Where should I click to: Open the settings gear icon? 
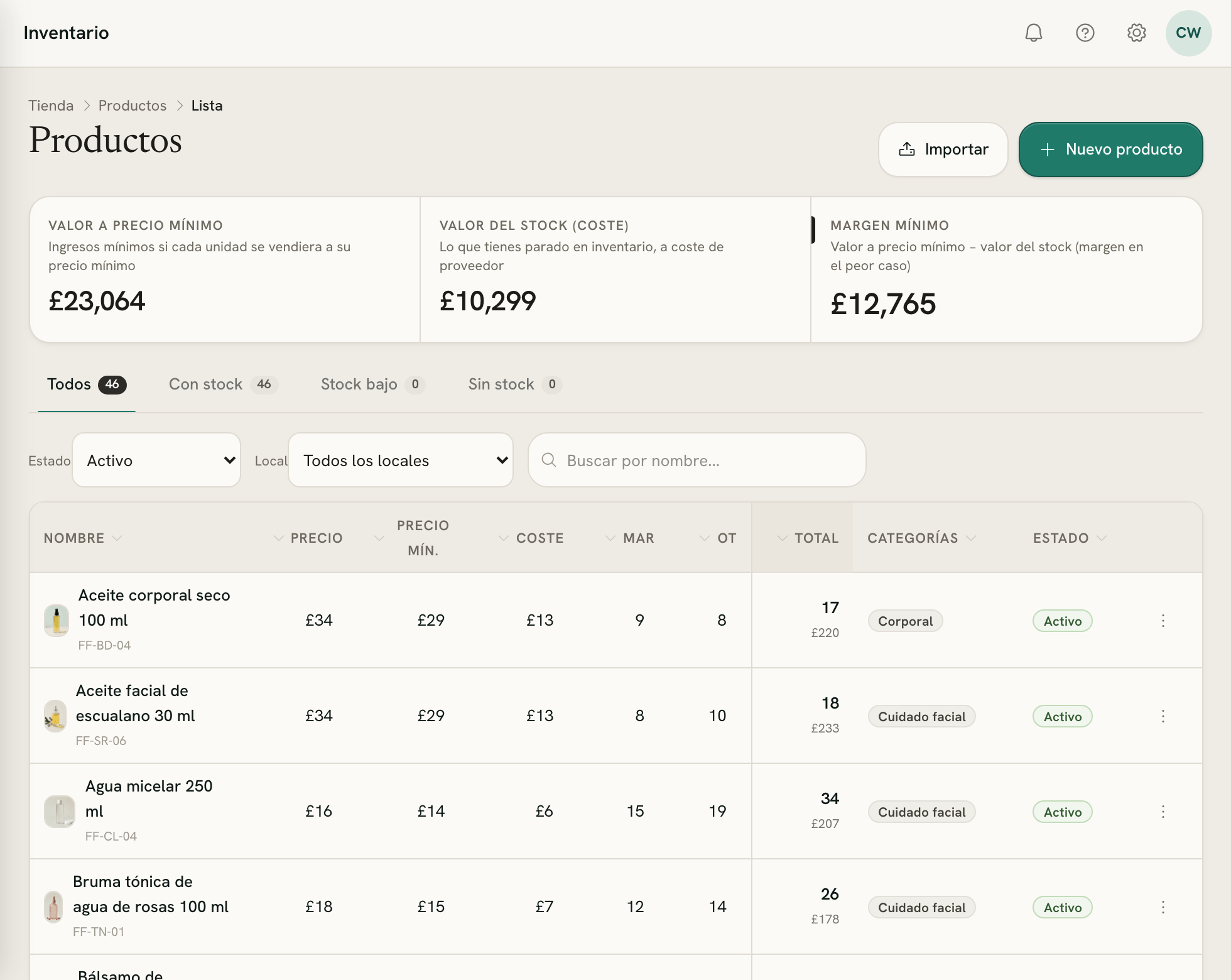(1137, 33)
